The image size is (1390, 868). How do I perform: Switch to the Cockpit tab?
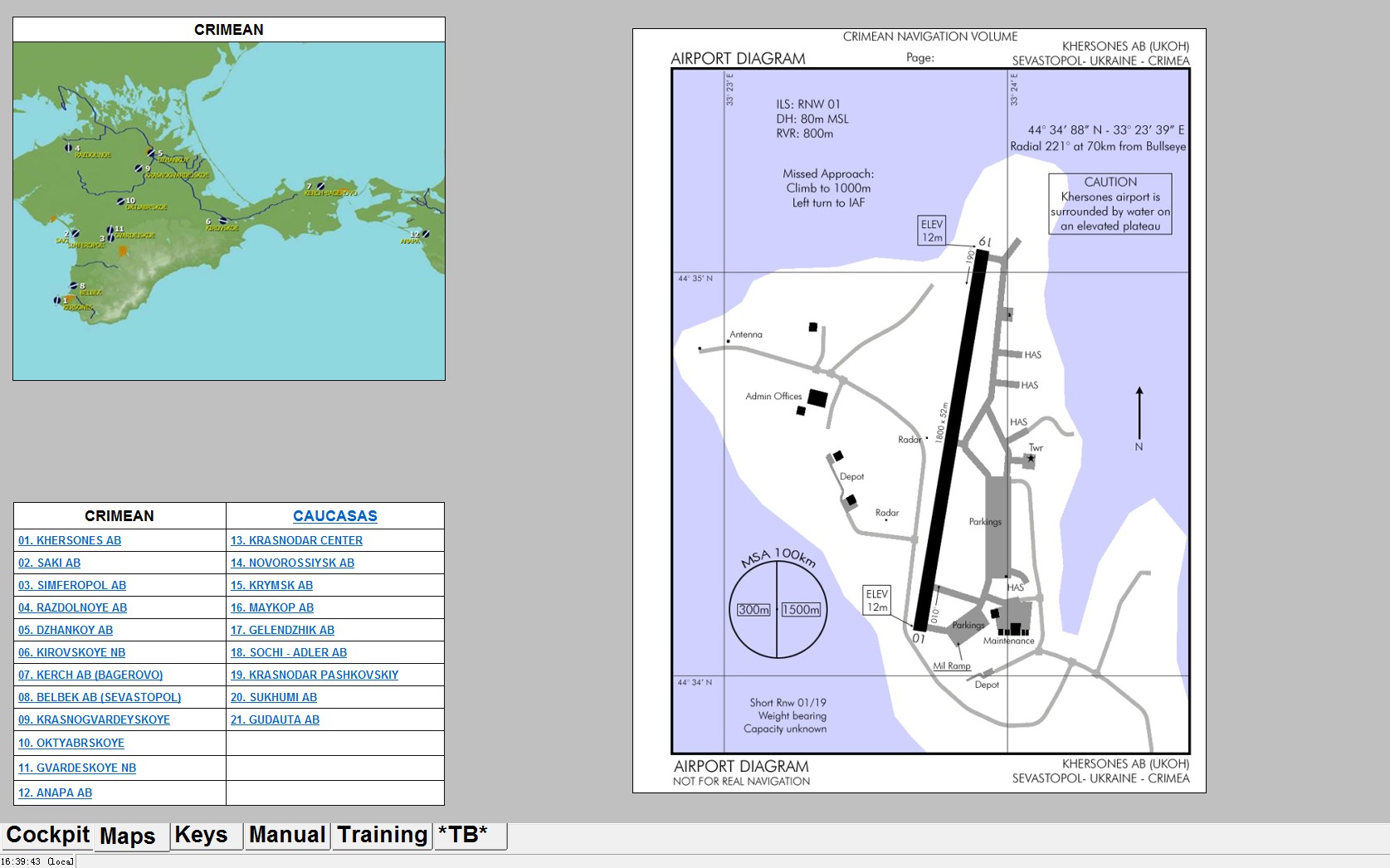(x=47, y=836)
